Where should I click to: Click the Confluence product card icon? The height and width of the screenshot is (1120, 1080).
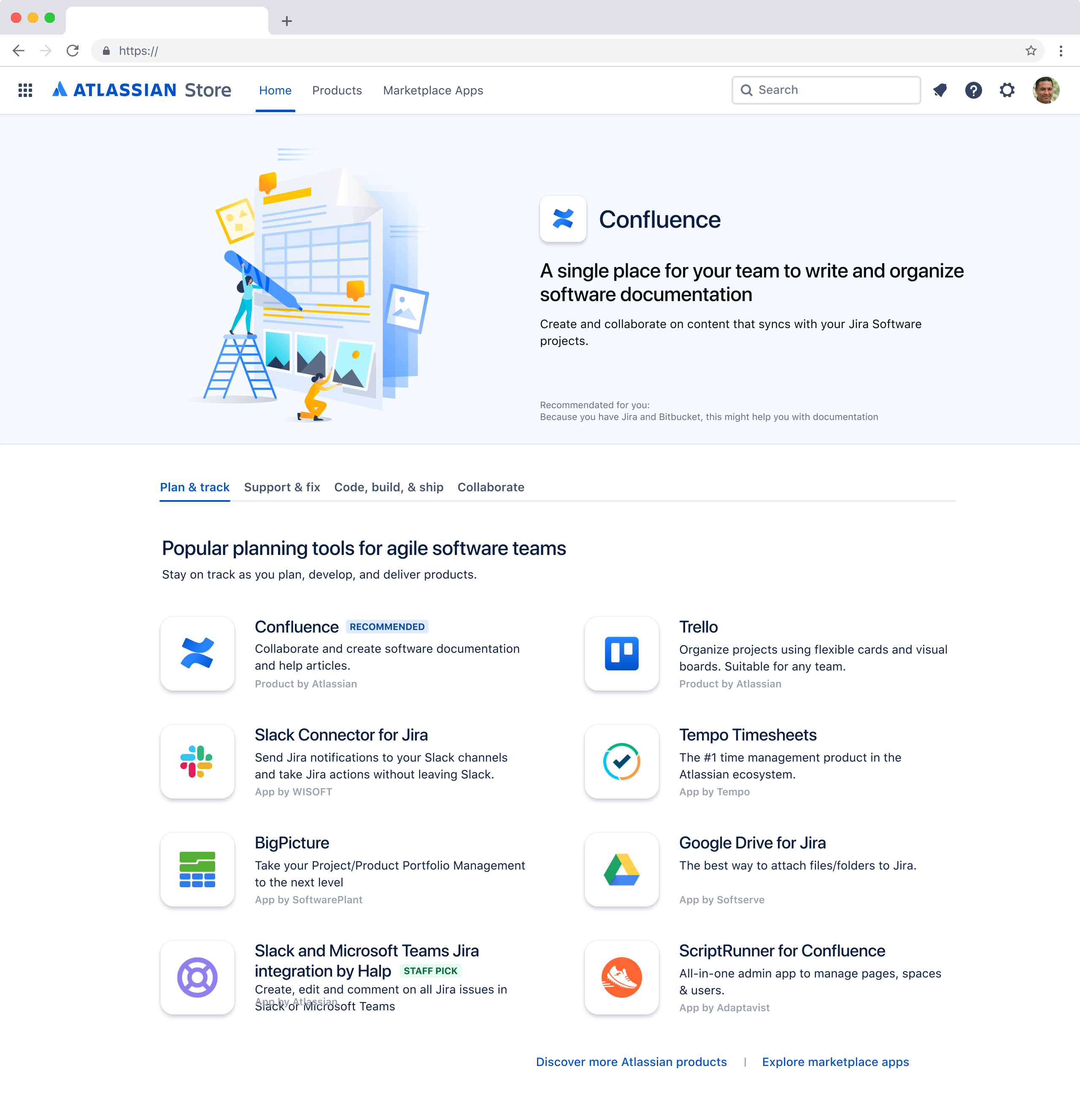pyautogui.click(x=197, y=653)
